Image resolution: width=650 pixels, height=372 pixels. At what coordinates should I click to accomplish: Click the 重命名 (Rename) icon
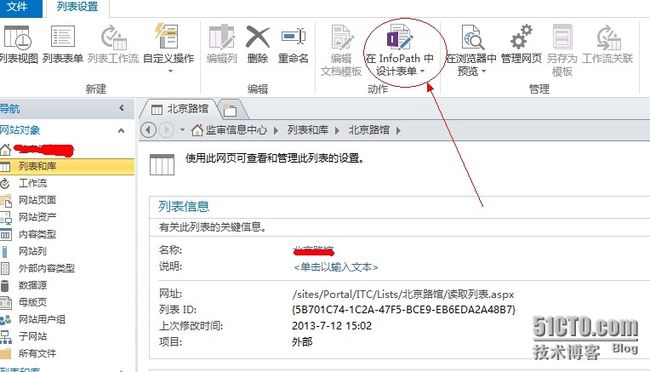click(293, 36)
